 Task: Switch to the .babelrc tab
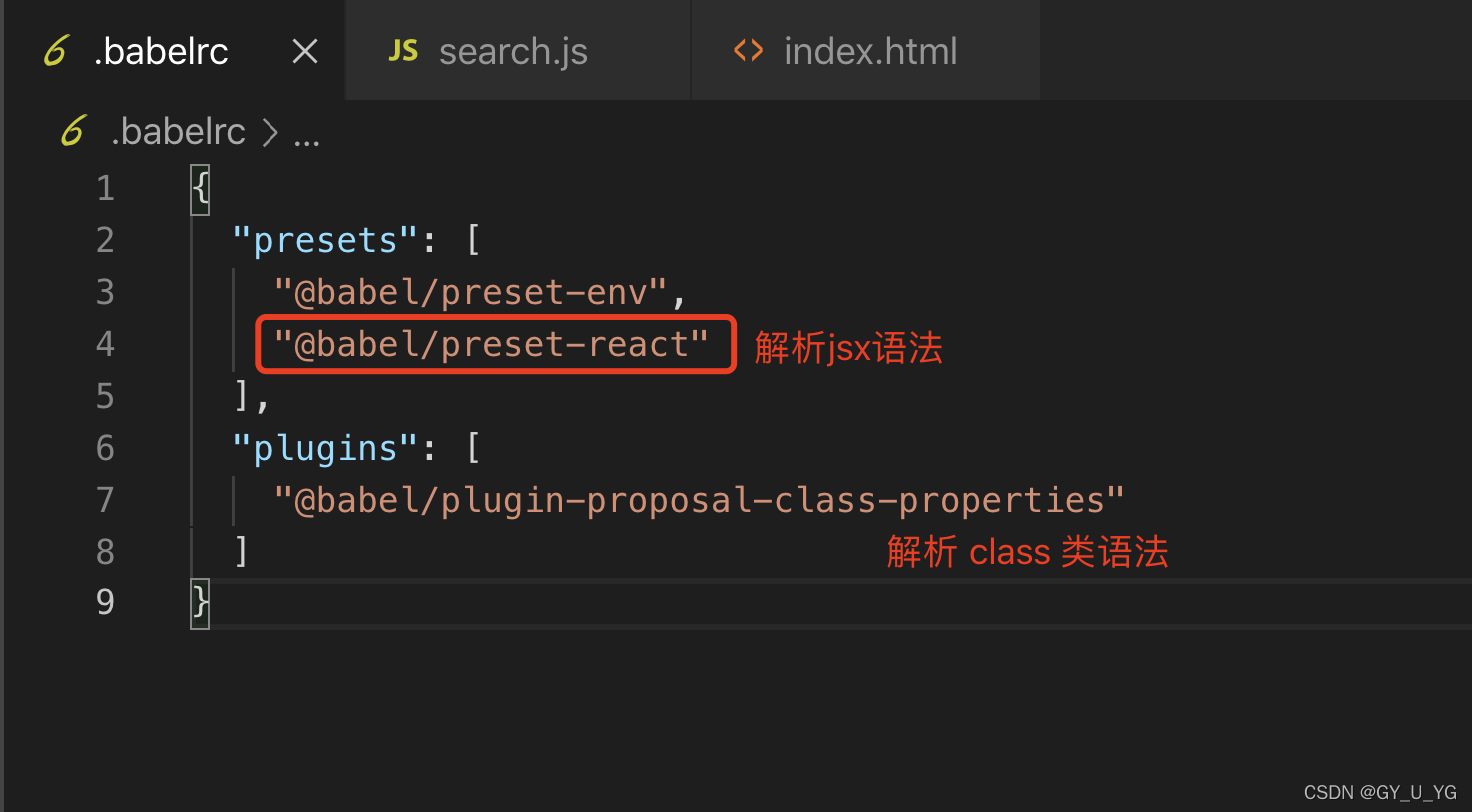[x=174, y=50]
